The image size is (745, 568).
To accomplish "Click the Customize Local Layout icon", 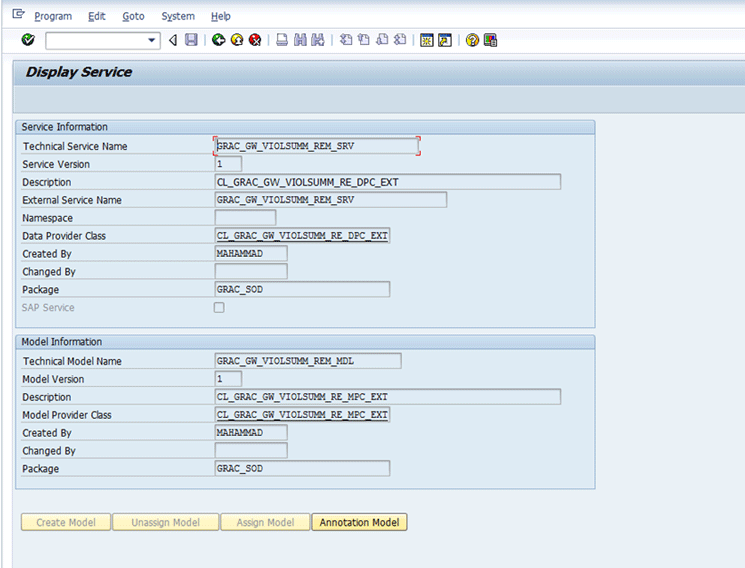I will click(490, 40).
